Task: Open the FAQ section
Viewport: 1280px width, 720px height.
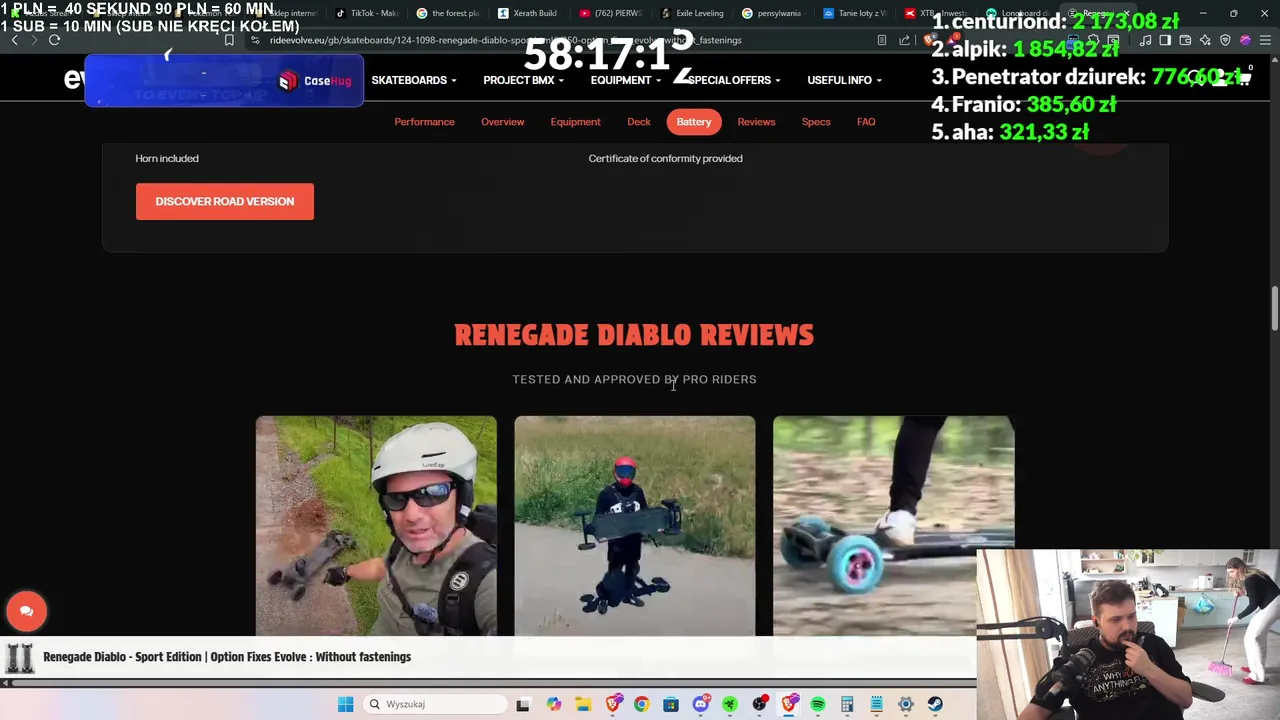Action: click(x=866, y=122)
